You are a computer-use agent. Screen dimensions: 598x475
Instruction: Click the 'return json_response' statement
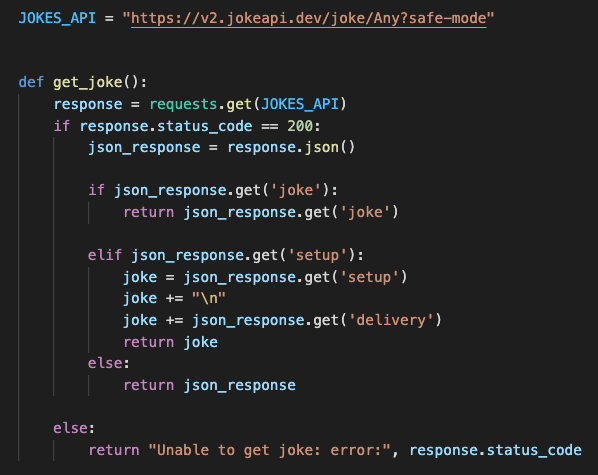209,385
